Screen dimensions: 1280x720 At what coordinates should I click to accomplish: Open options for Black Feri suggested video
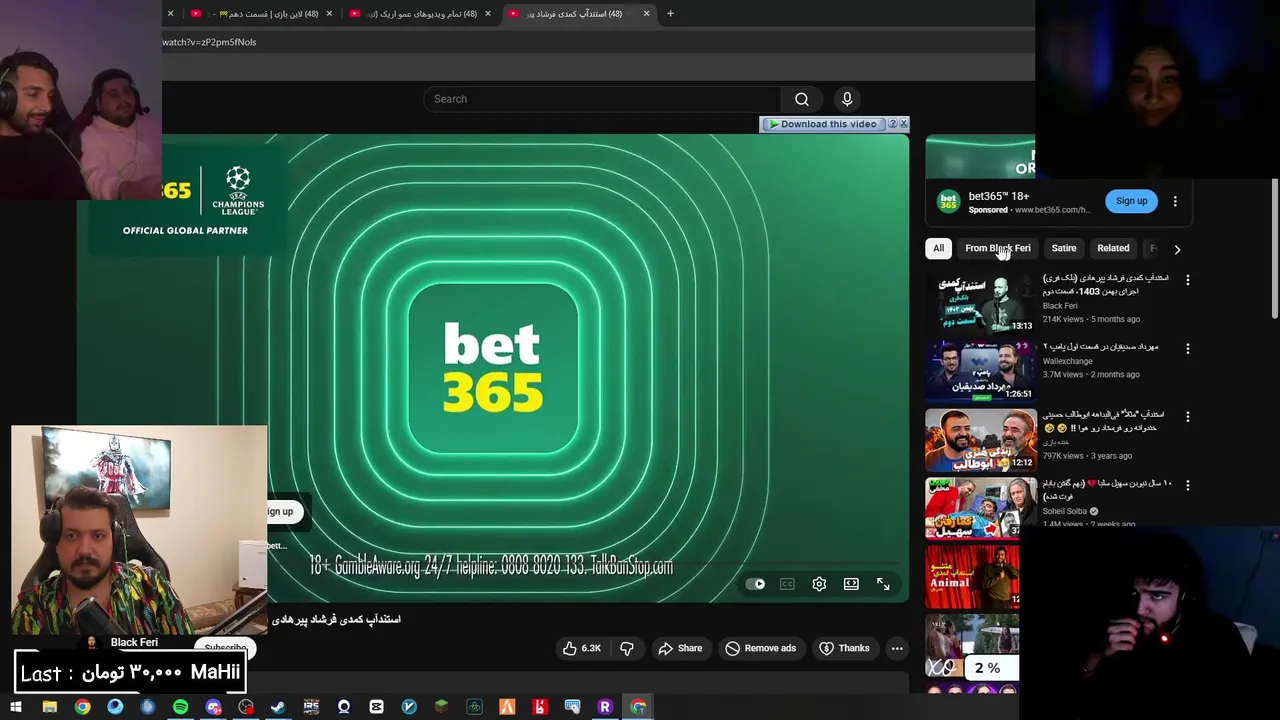point(1187,281)
